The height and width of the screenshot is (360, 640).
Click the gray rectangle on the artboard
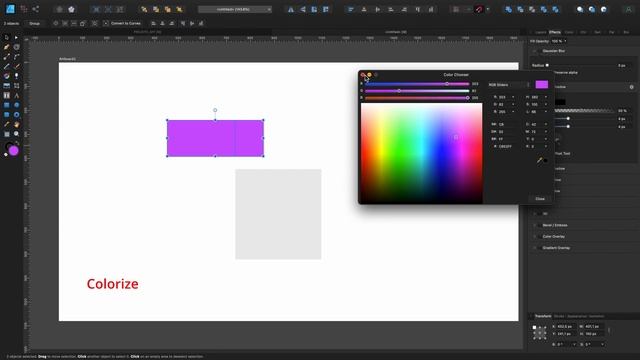278,214
